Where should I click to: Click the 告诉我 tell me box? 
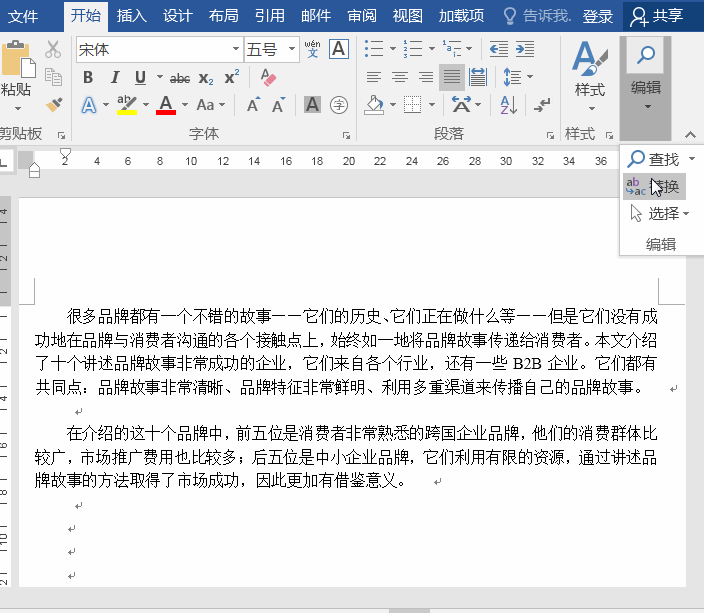point(537,16)
